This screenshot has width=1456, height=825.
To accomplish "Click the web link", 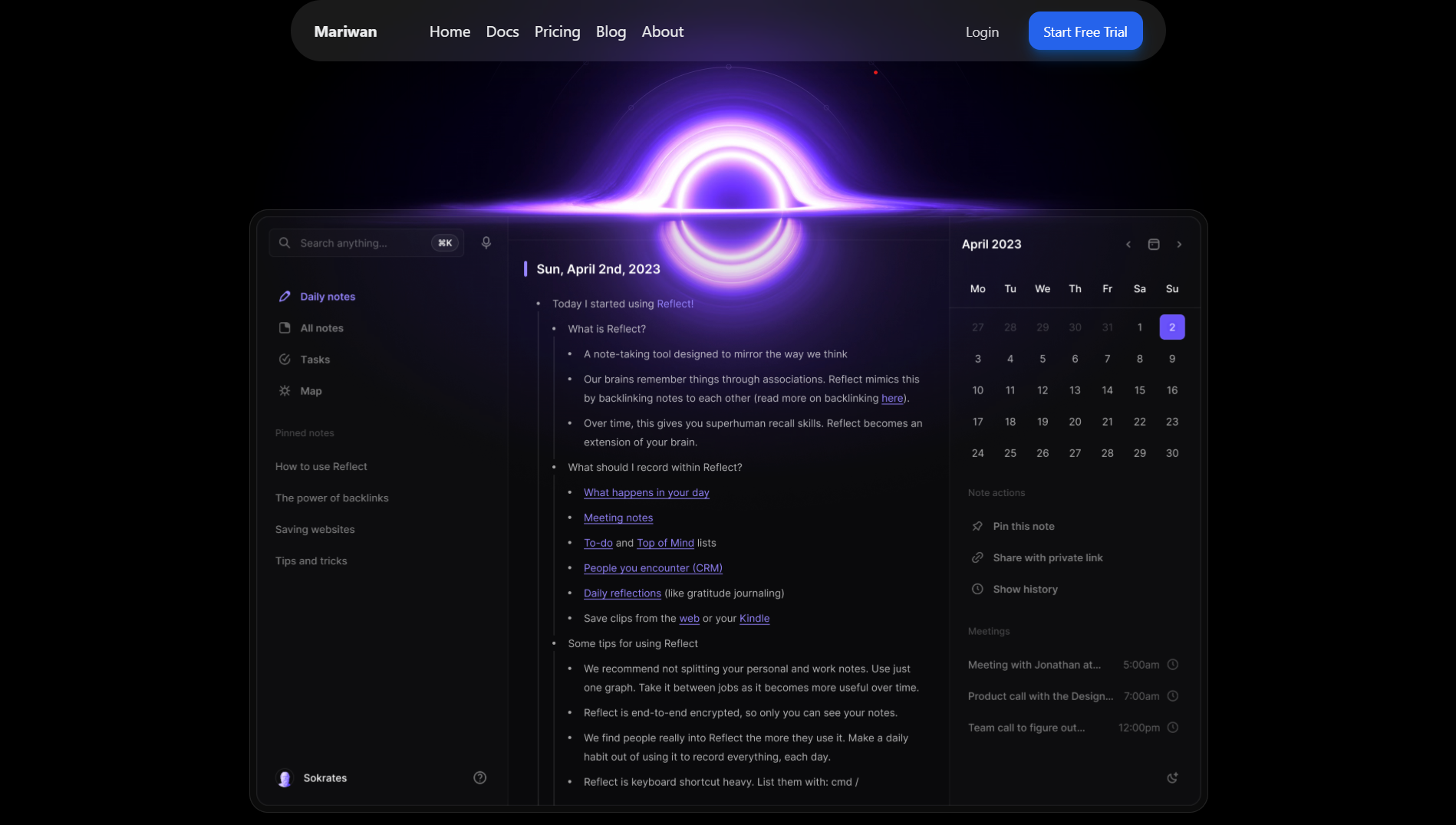I will pyautogui.click(x=689, y=619).
